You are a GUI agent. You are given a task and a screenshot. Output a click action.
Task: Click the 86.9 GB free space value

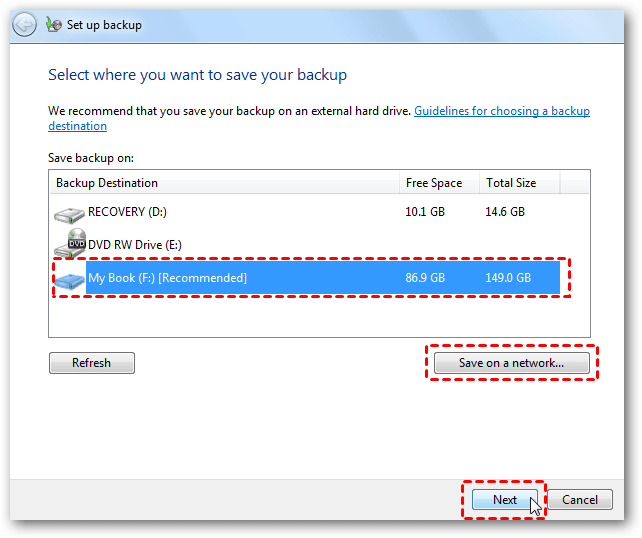pyautogui.click(x=425, y=278)
